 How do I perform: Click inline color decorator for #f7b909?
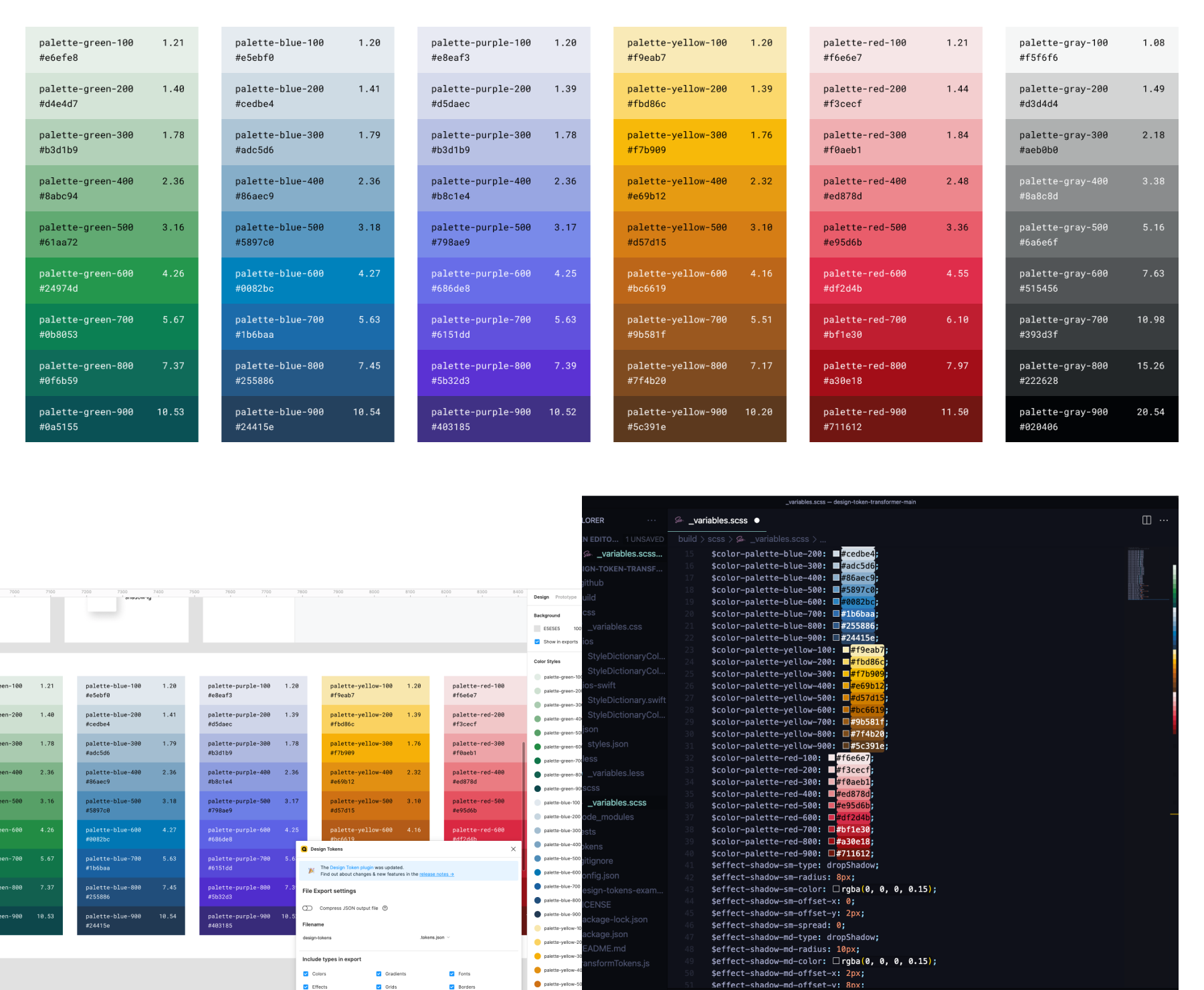point(845,674)
